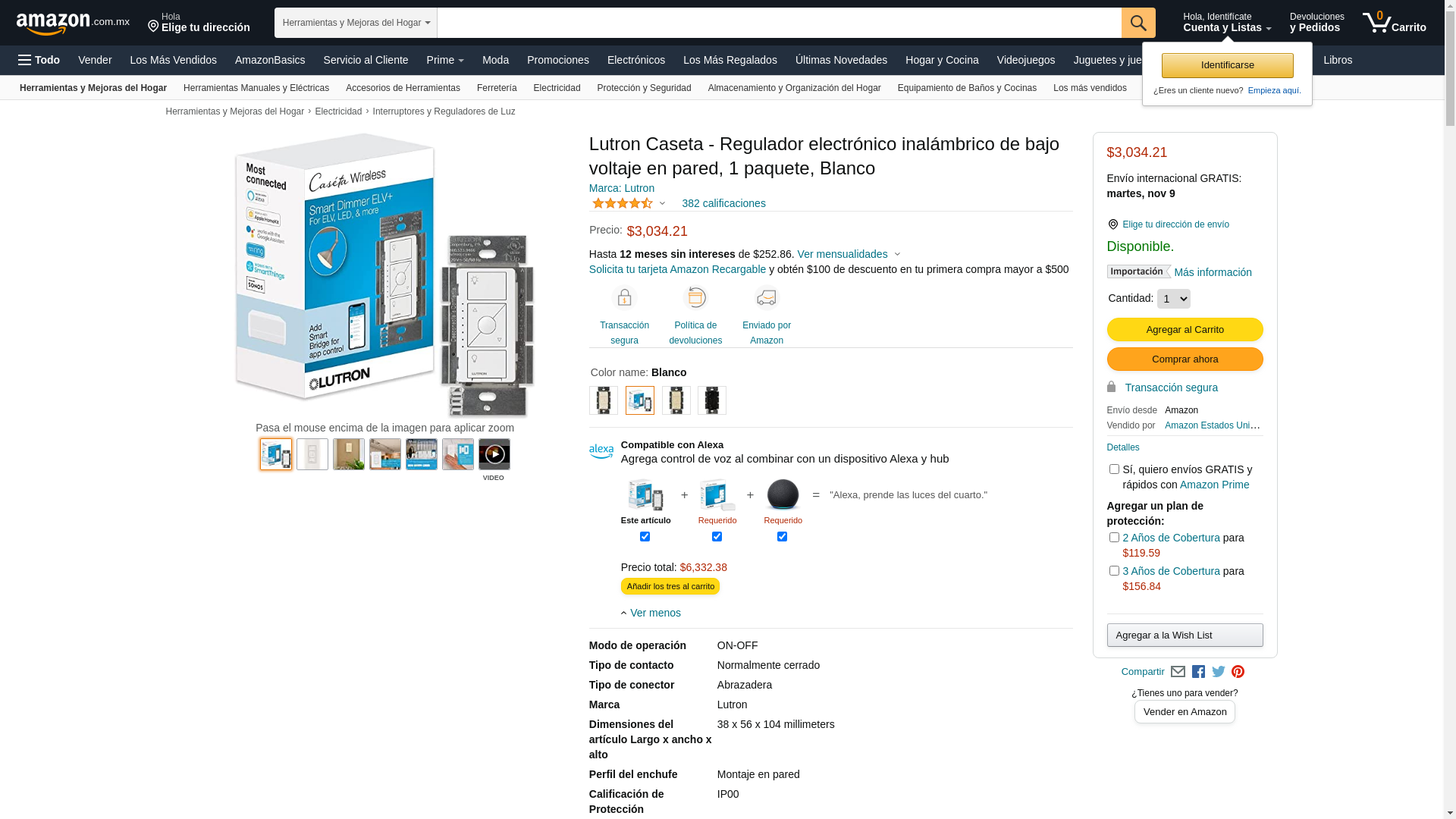This screenshot has height=819, width=1456.
Task: Share via Twitter icon
Action: click(x=1218, y=672)
